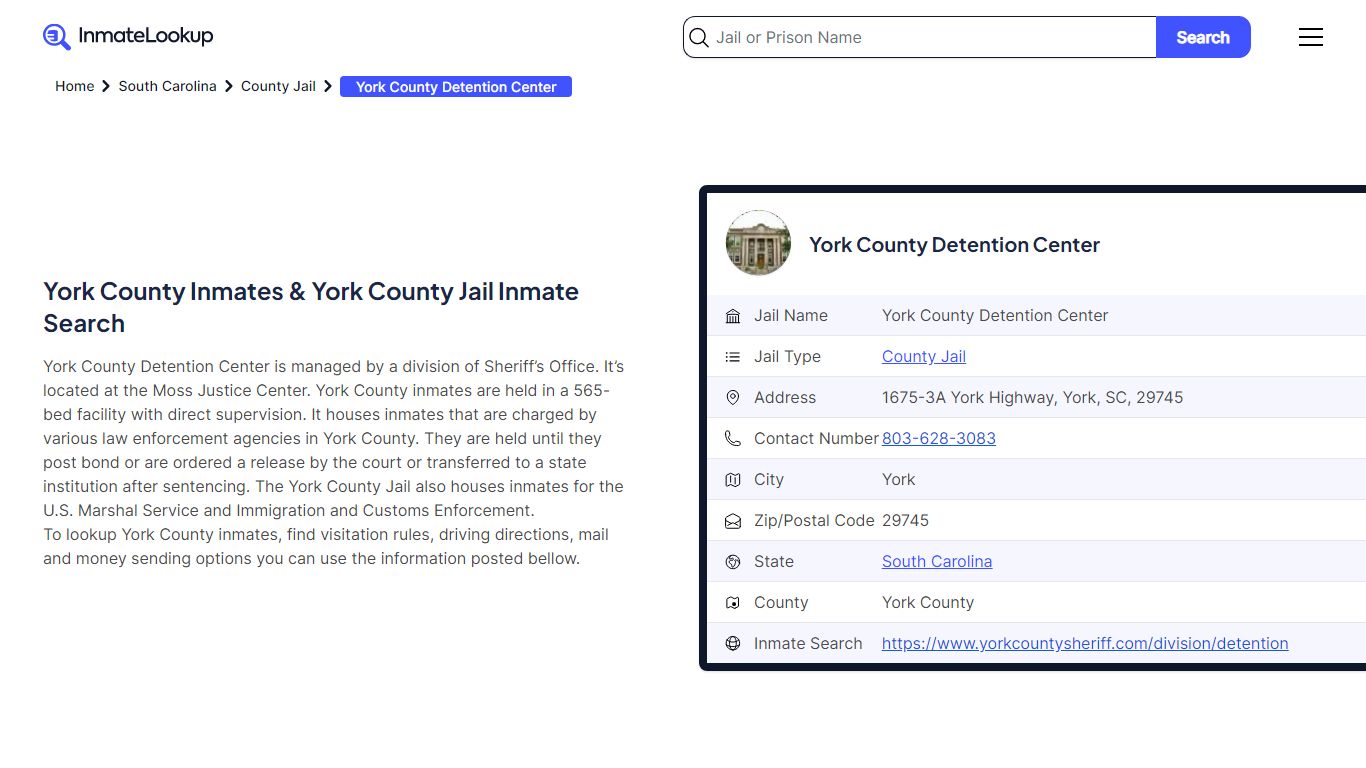Open County Jail breadcrumb link
The image size is (1366, 768).
278,86
